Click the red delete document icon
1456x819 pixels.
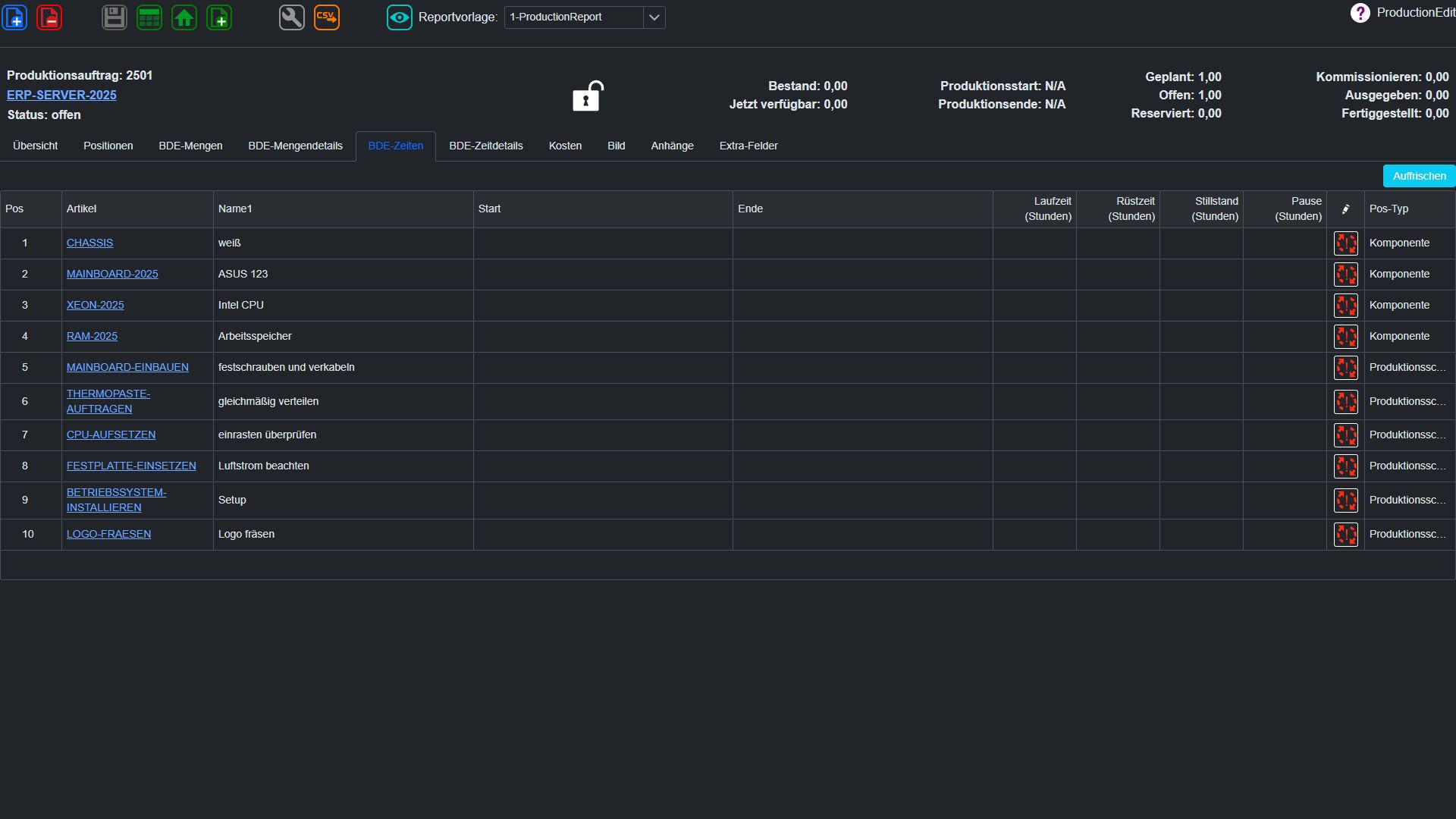pos(49,17)
